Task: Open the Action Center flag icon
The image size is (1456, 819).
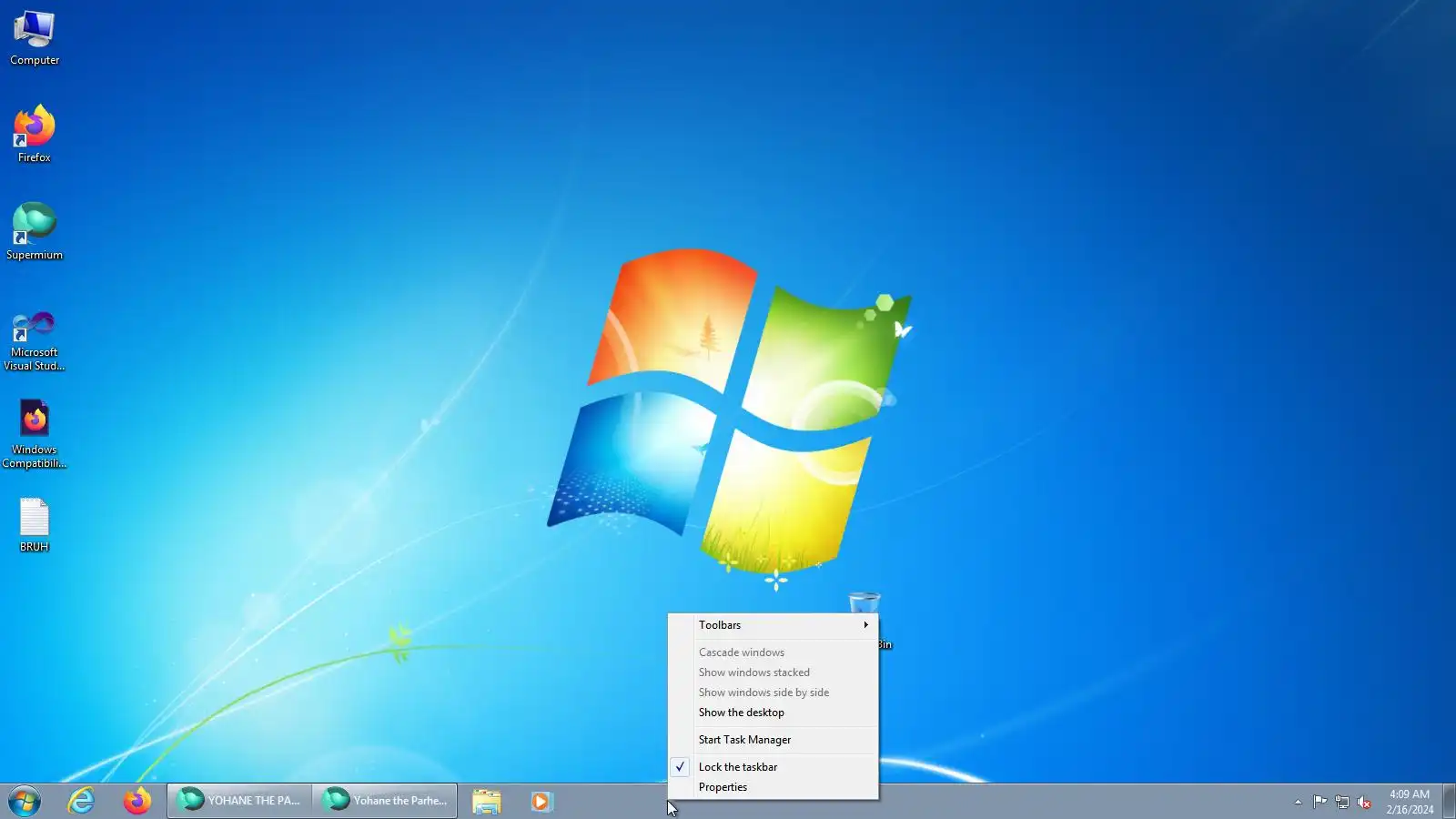Action: coord(1319,802)
